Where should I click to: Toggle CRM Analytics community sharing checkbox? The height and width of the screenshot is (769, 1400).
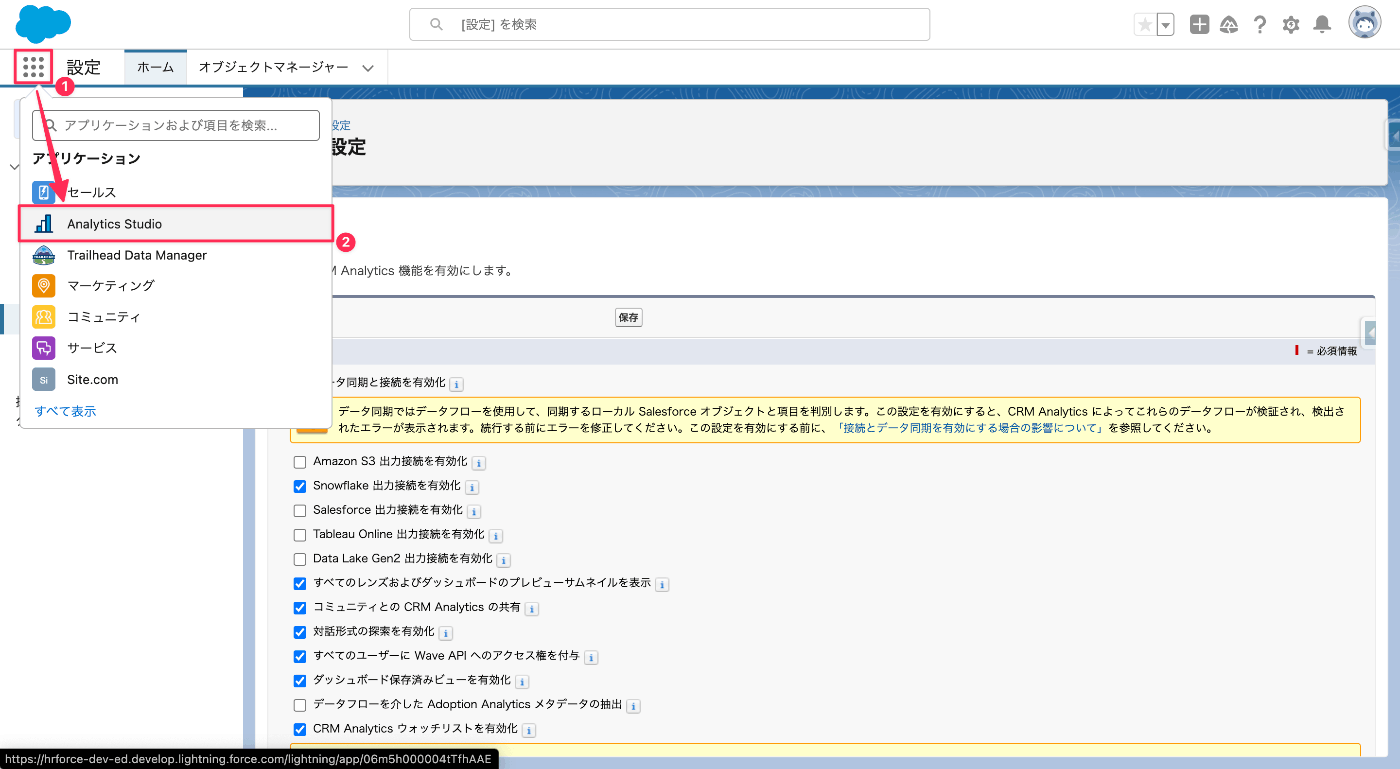coord(300,608)
